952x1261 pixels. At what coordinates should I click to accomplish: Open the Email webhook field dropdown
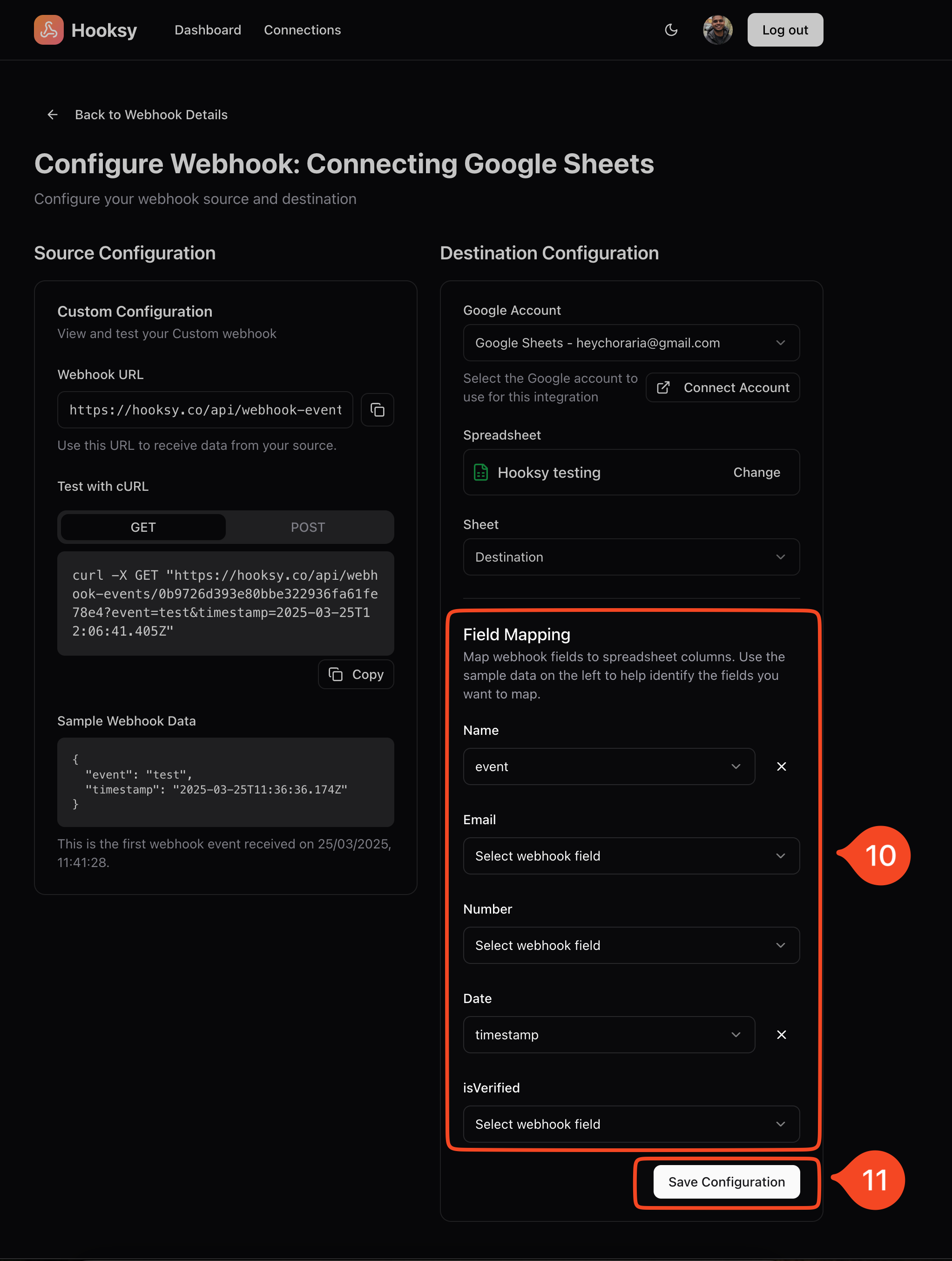click(x=631, y=856)
